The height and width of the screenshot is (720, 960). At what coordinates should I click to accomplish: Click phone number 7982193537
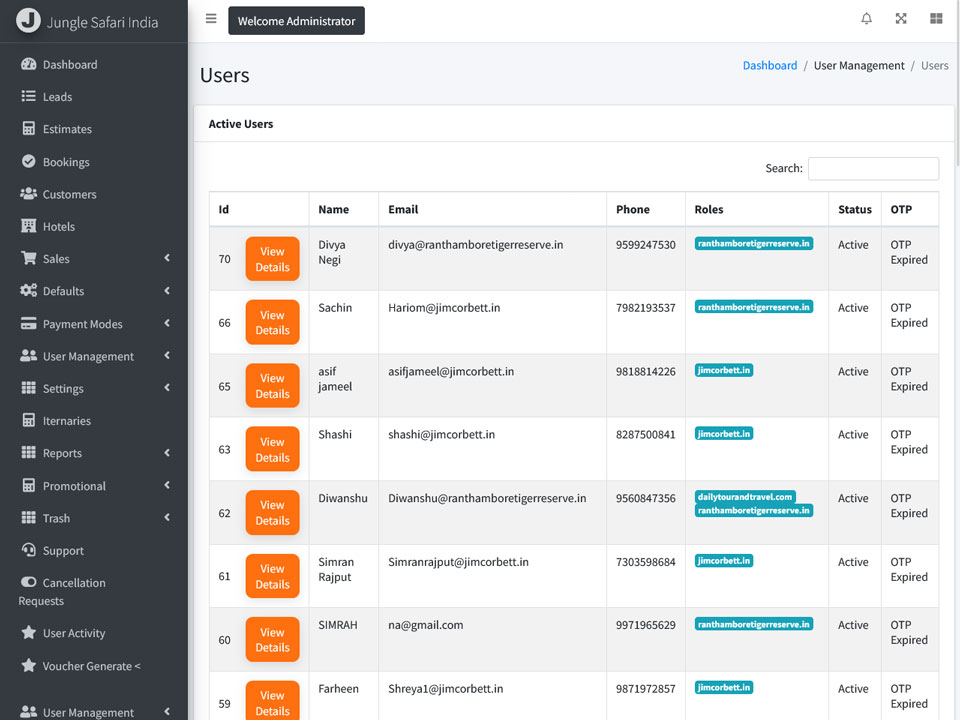[646, 308]
